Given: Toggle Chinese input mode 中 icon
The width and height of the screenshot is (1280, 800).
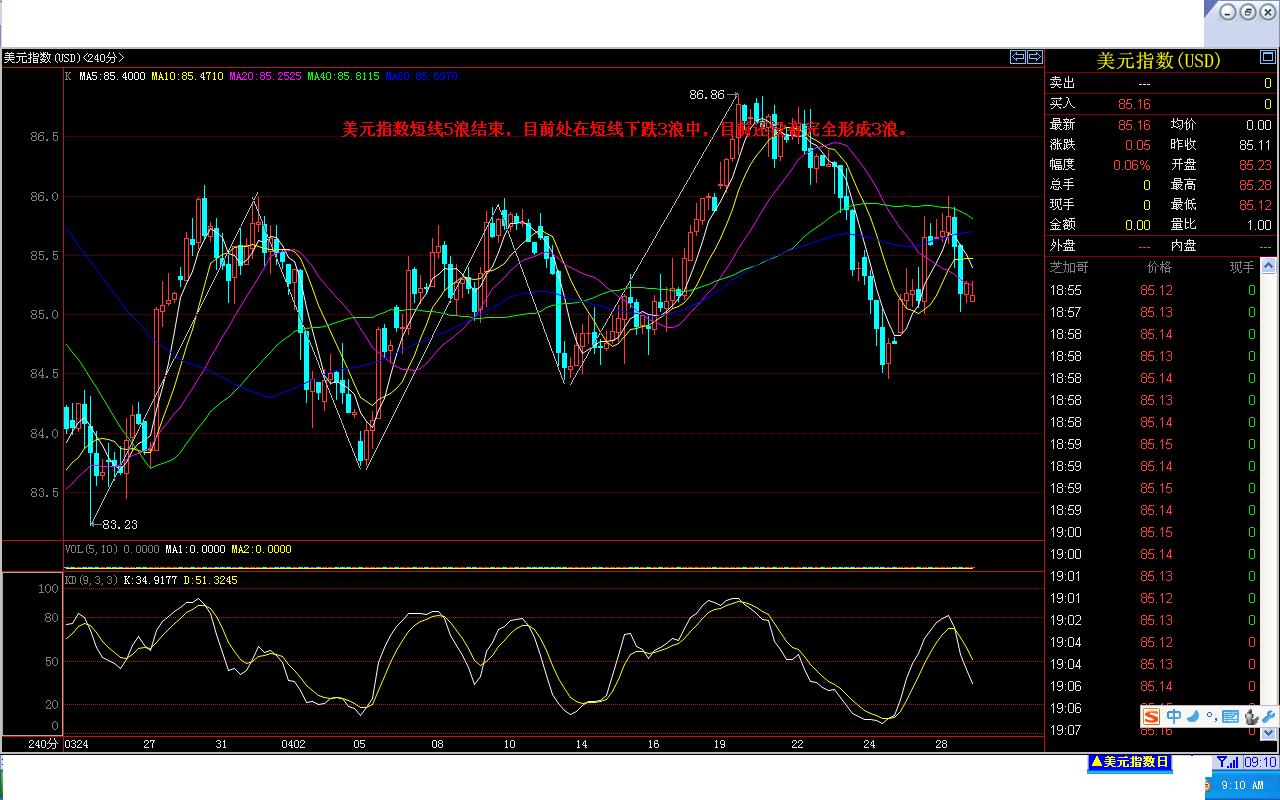Looking at the screenshot, I should point(1174,716).
